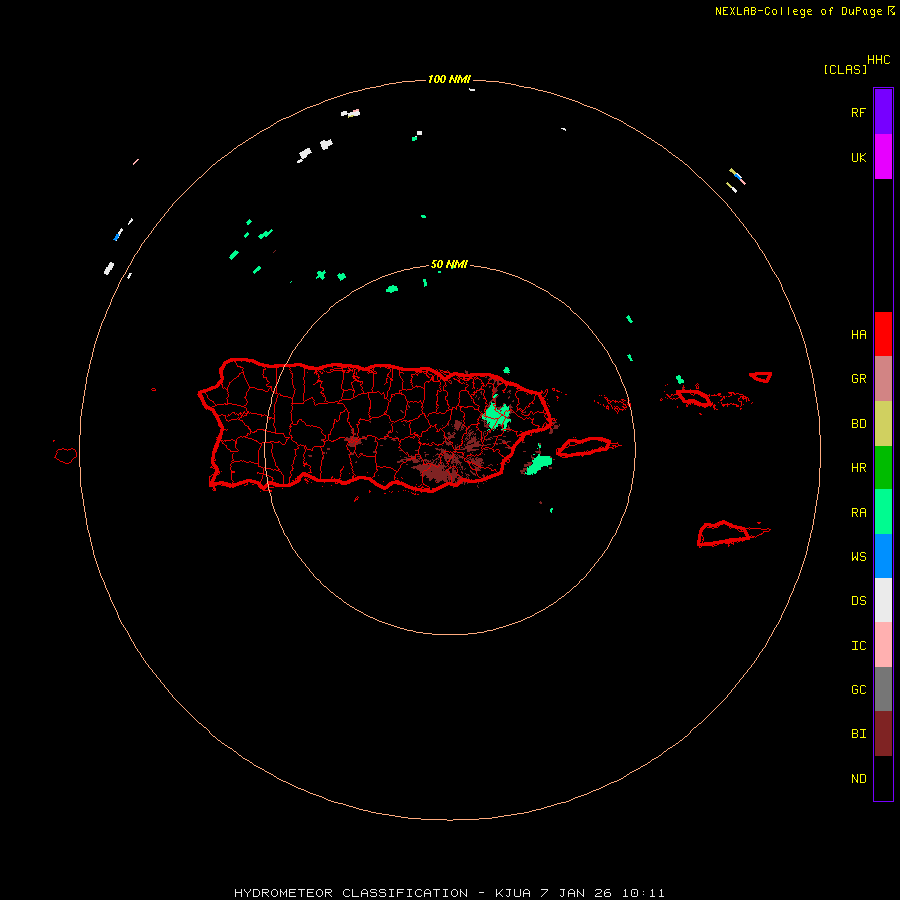Click the BI legend label
The width and height of the screenshot is (900, 900).
pyautogui.click(x=858, y=734)
